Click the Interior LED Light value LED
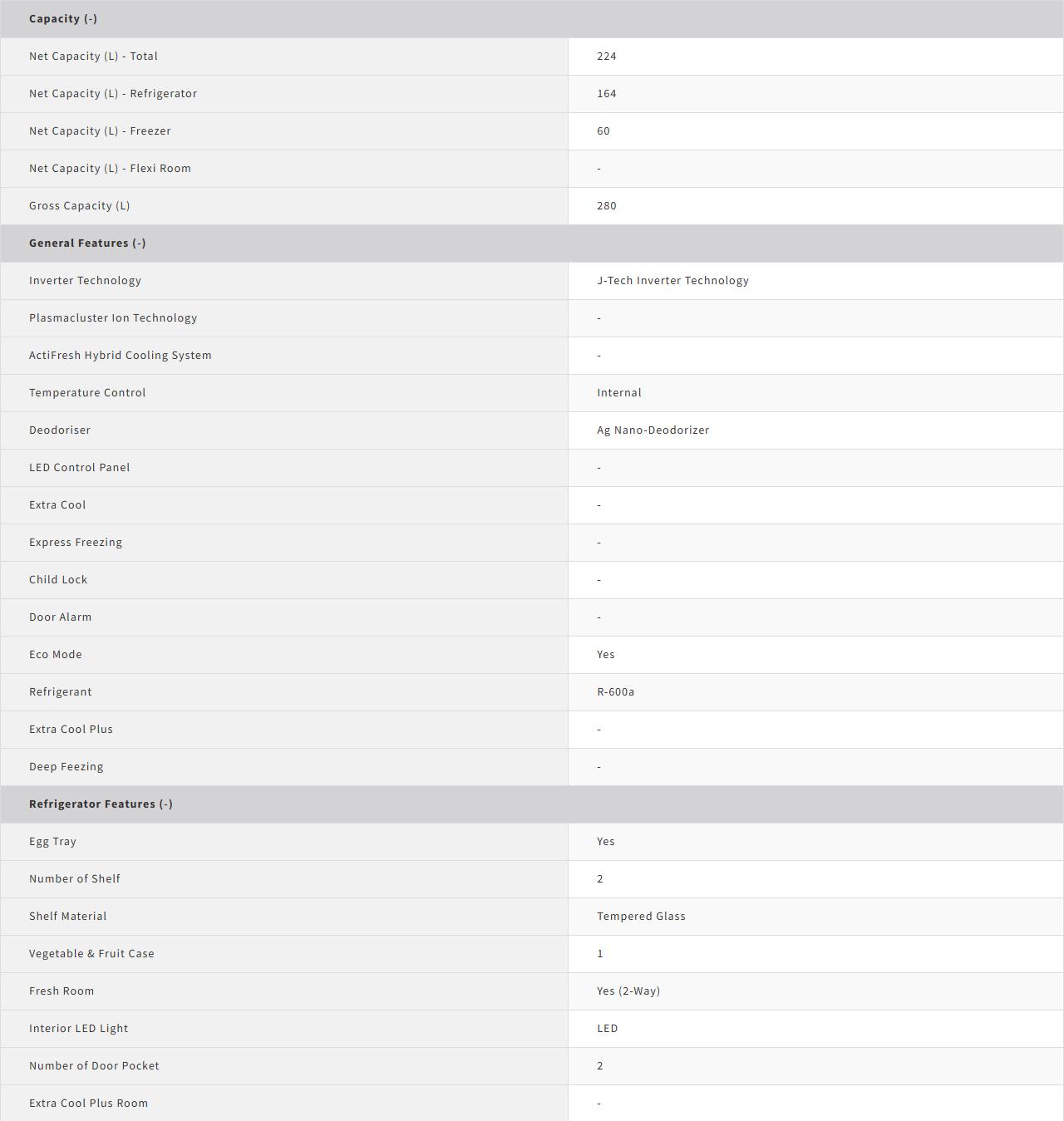 [608, 1029]
